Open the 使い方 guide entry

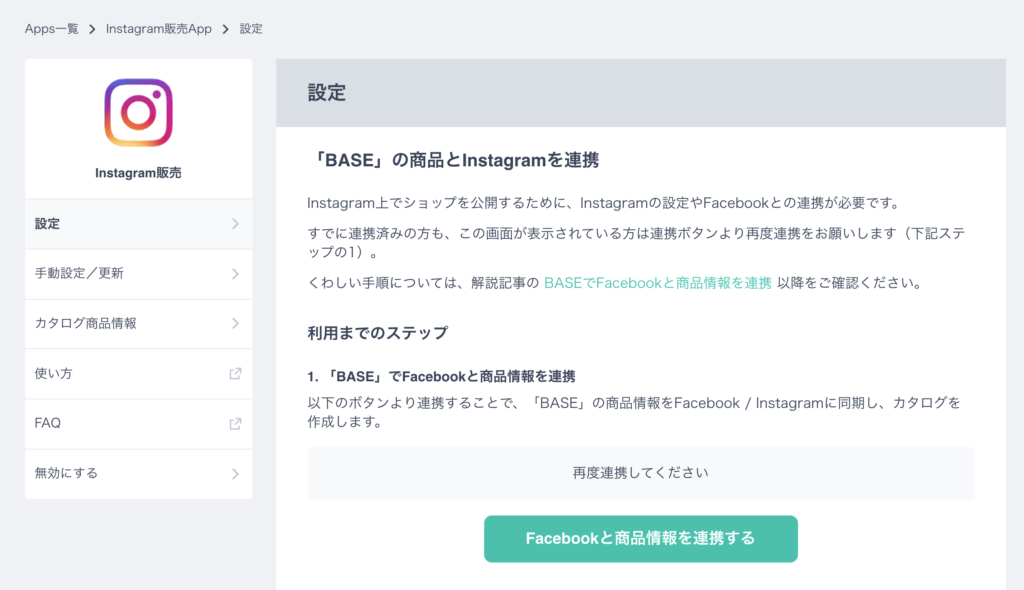coord(54,374)
